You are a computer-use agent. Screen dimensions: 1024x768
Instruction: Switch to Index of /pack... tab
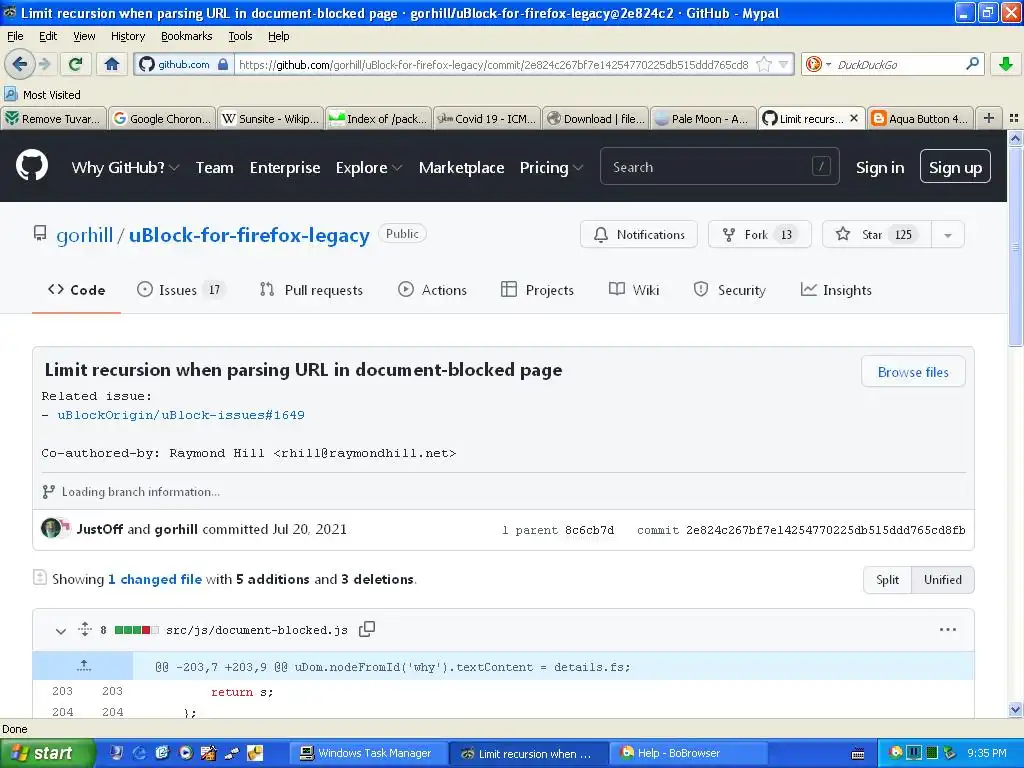pyautogui.click(x=379, y=118)
